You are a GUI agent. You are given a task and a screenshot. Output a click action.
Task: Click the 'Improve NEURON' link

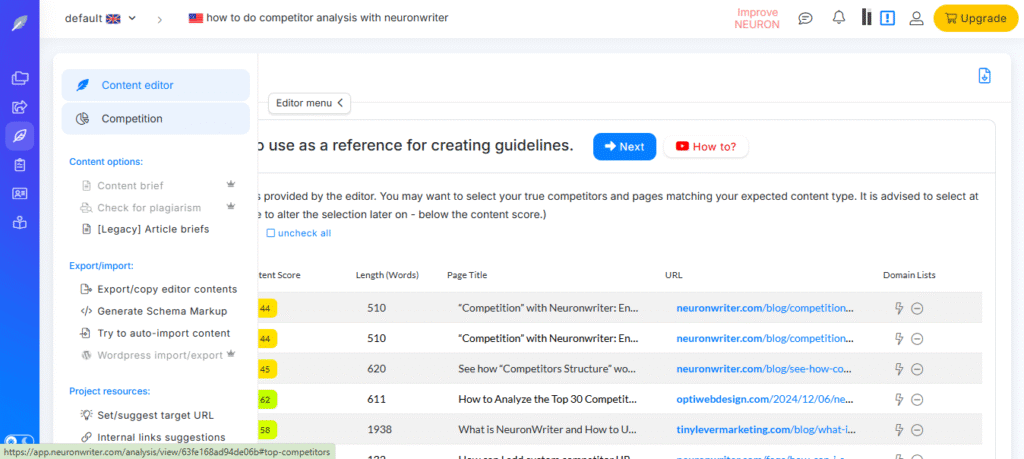pos(757,18)
